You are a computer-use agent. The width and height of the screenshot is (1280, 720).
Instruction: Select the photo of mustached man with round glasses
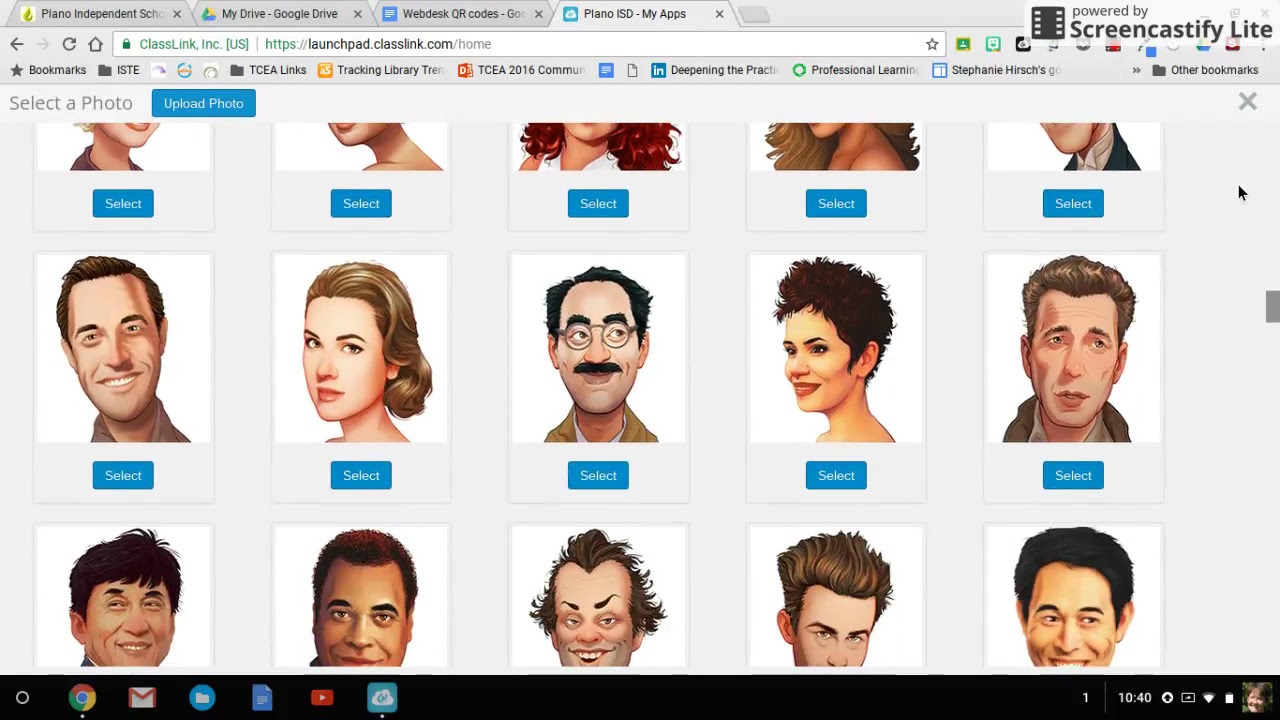pos(598,475)
